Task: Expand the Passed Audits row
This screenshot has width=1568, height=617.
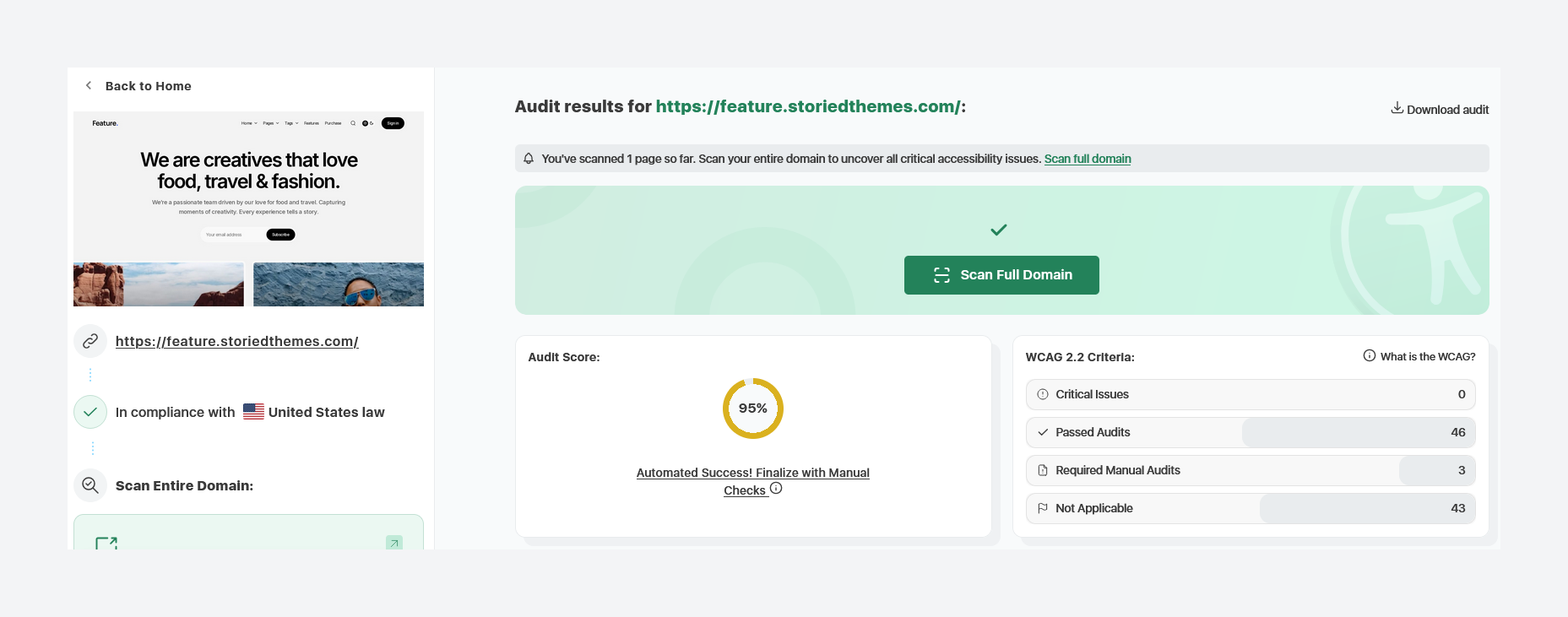Action: pyautogui.click(x=1250, y=432)
